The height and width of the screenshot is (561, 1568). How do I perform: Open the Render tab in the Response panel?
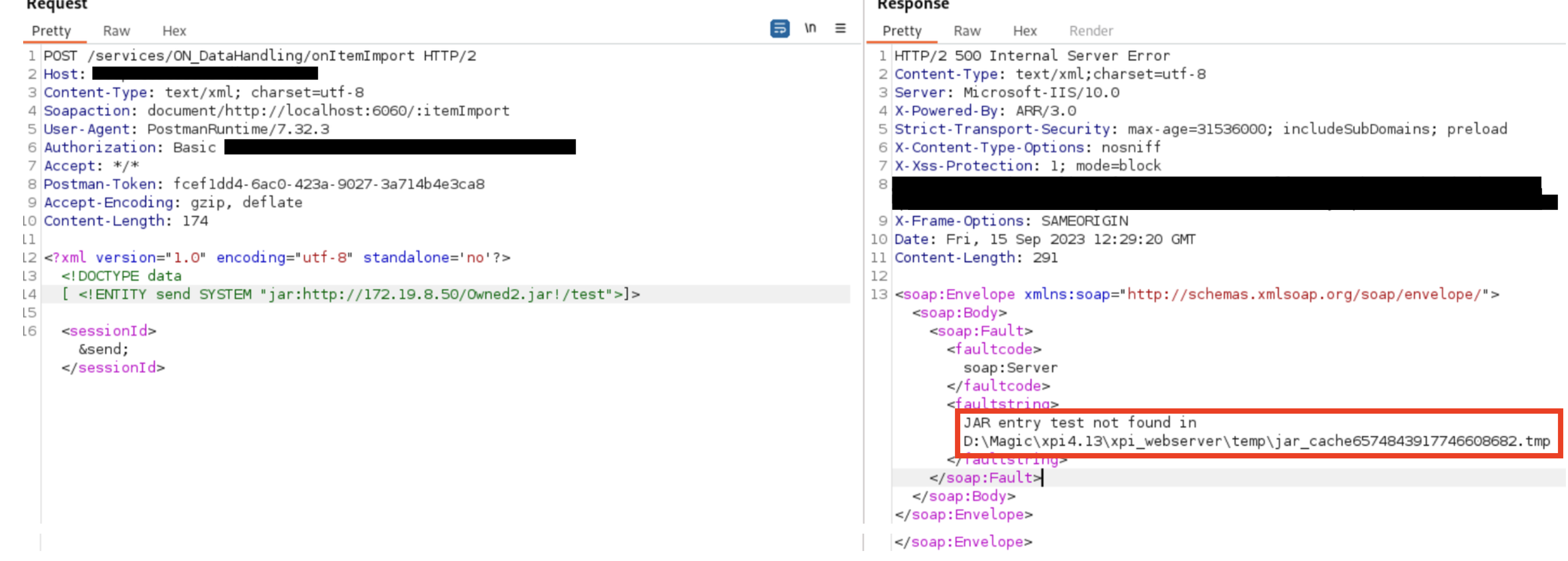[1091, 31]
